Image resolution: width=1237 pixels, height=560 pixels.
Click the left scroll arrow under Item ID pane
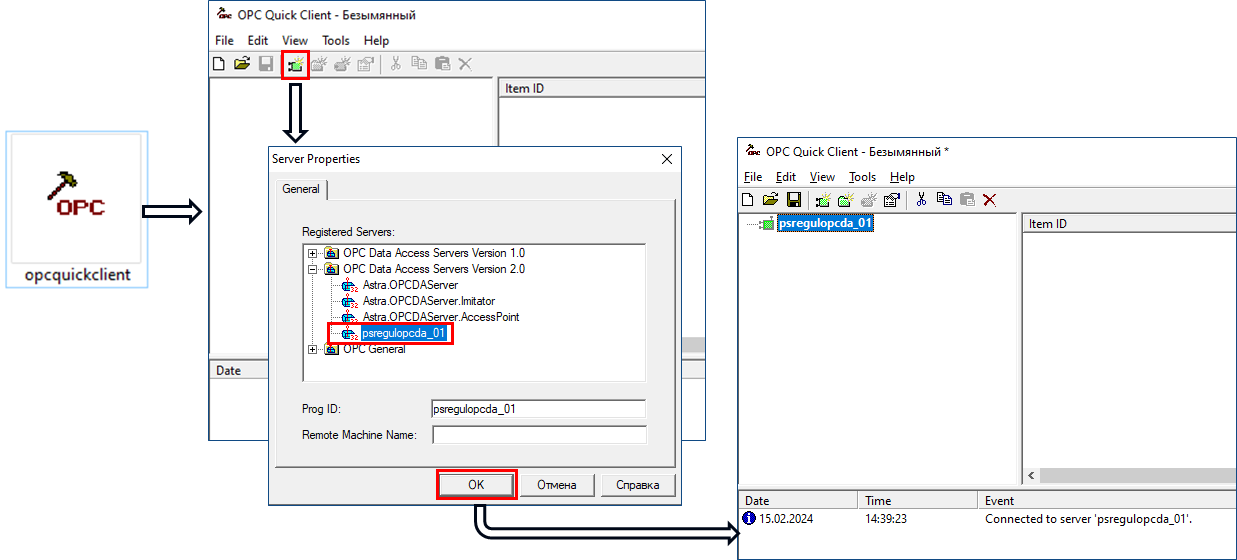coord(1031,476)
